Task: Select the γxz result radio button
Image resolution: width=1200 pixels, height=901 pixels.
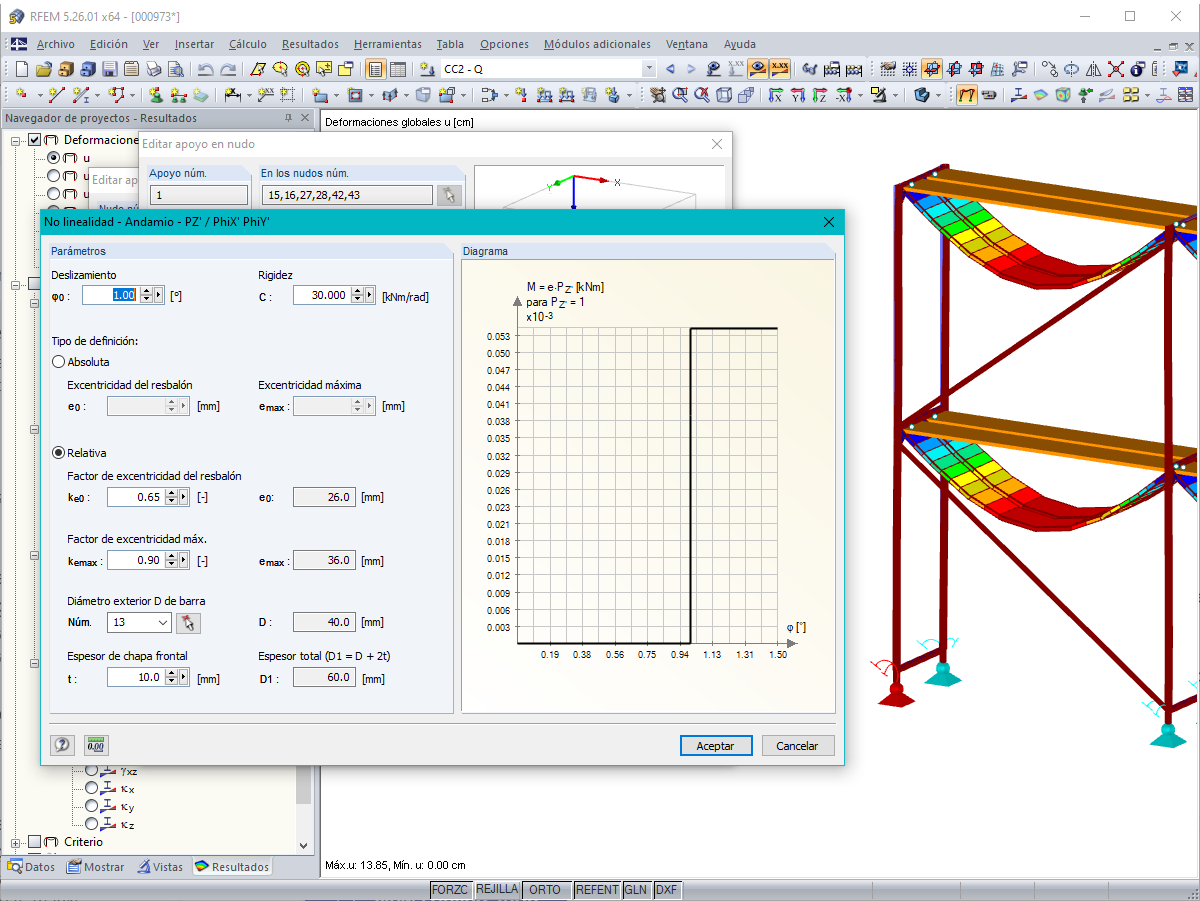Action: (x=92, y=770)
